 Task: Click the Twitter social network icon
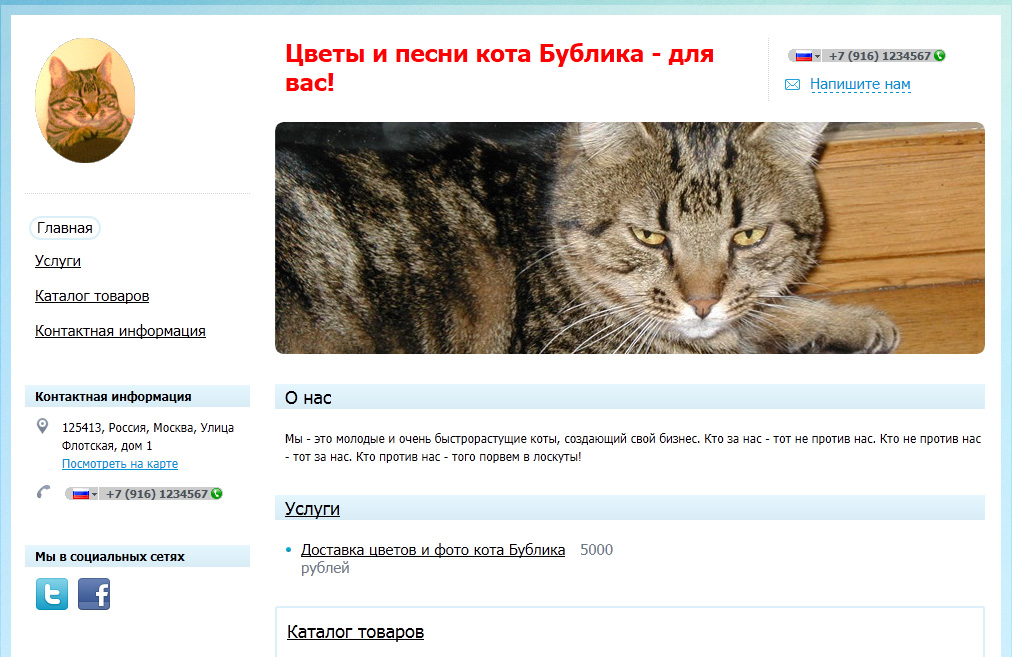[52, 594]
